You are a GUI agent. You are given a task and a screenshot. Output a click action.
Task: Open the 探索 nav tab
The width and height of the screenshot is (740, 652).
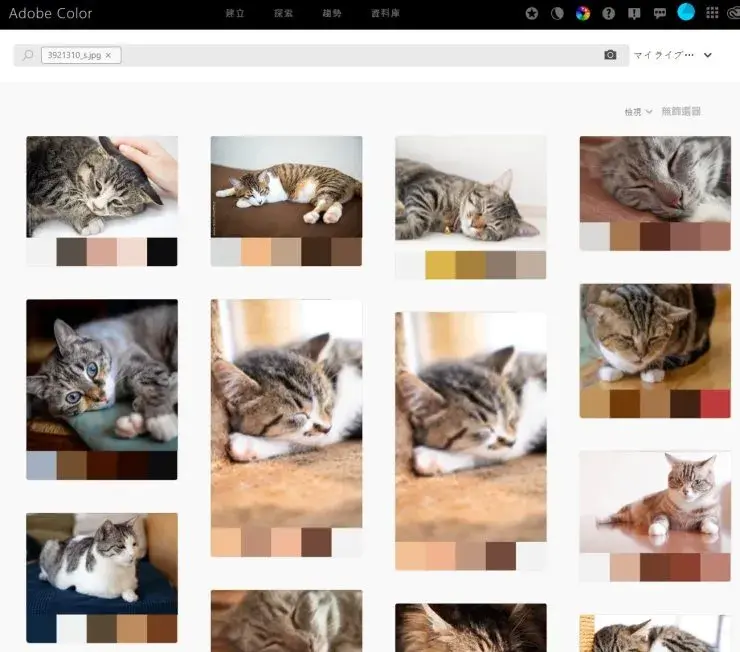point(283,13)
